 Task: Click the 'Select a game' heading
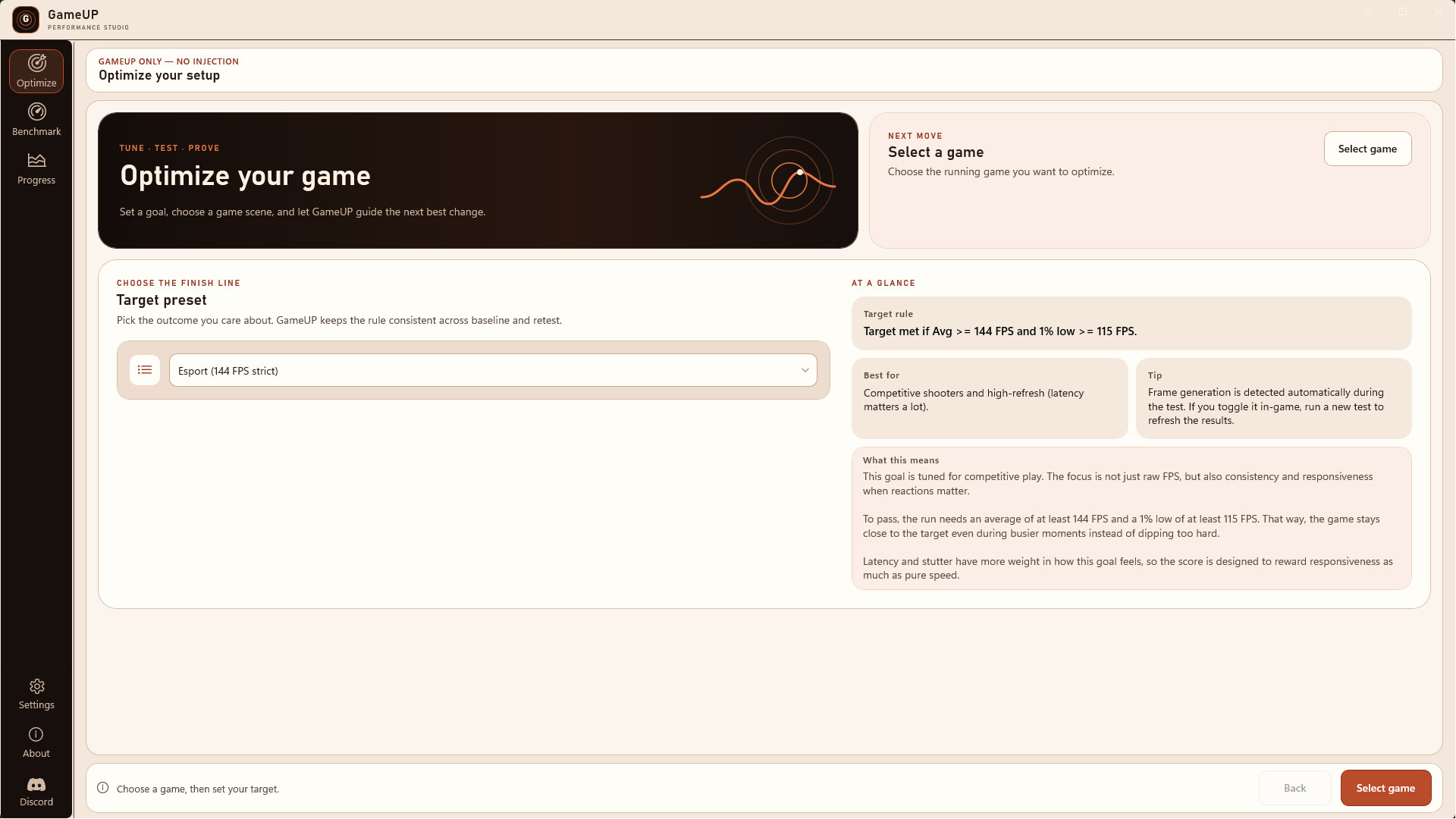coord(936,152)
